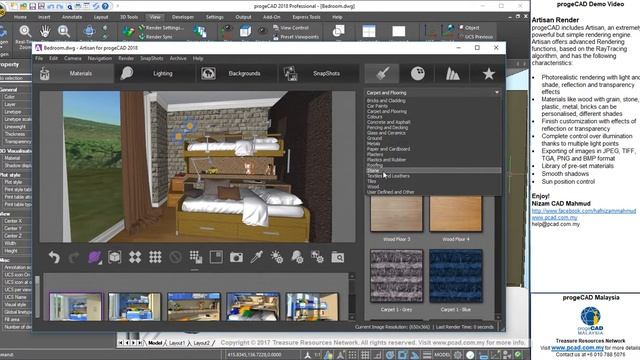This screenshot has height=360, width=640.
Task: Open the Facebook link in demo panel
Action: point(584,211)
